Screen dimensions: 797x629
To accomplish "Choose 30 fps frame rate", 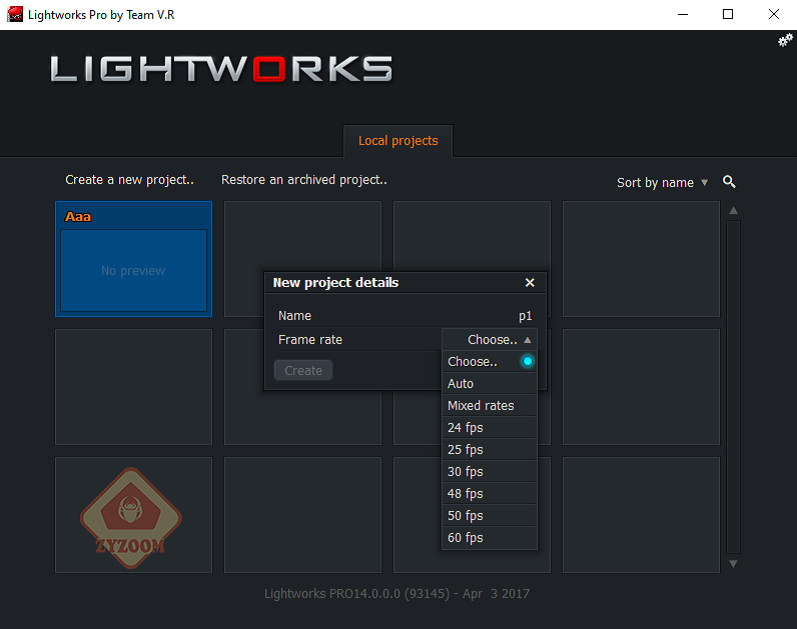I will pyautogui.click(x=489, y=471).
